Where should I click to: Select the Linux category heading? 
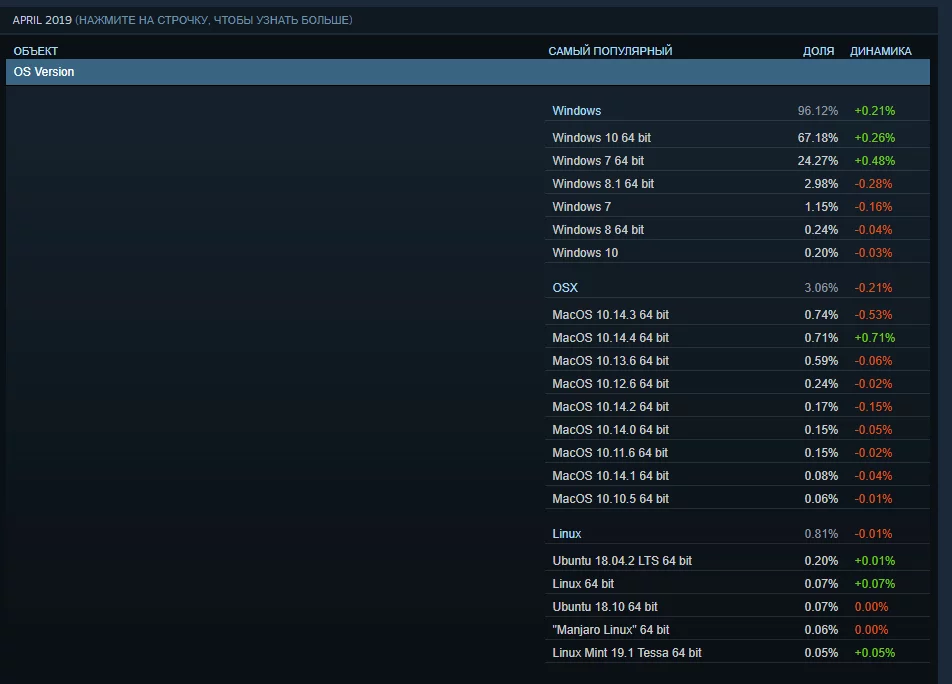tap(566, 534)
